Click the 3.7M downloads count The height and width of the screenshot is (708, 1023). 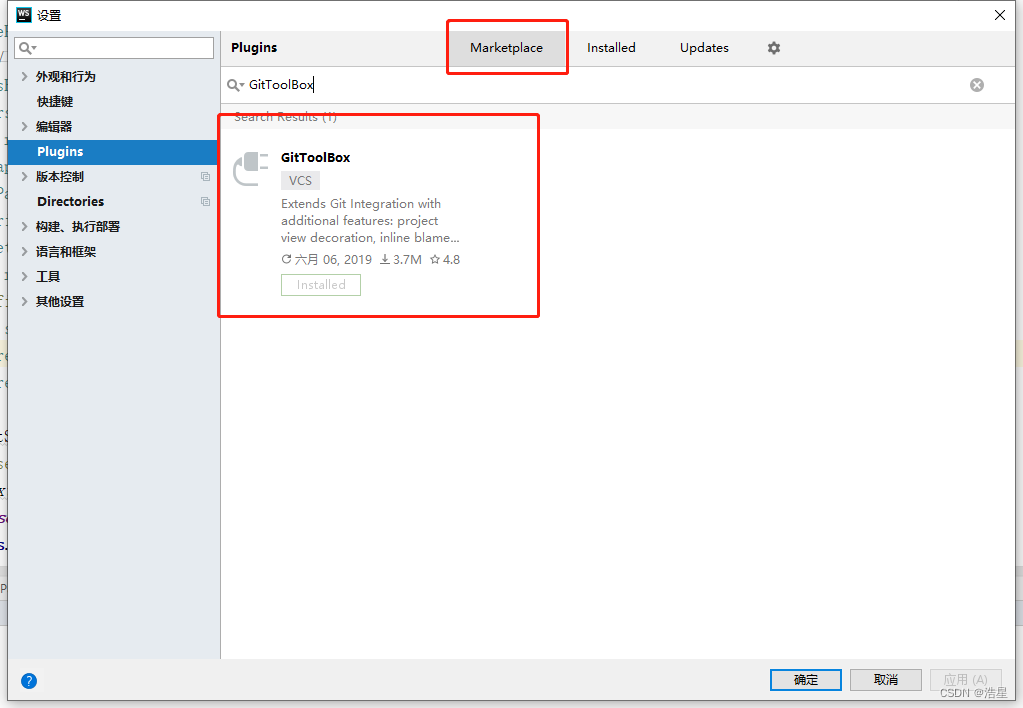401,260
